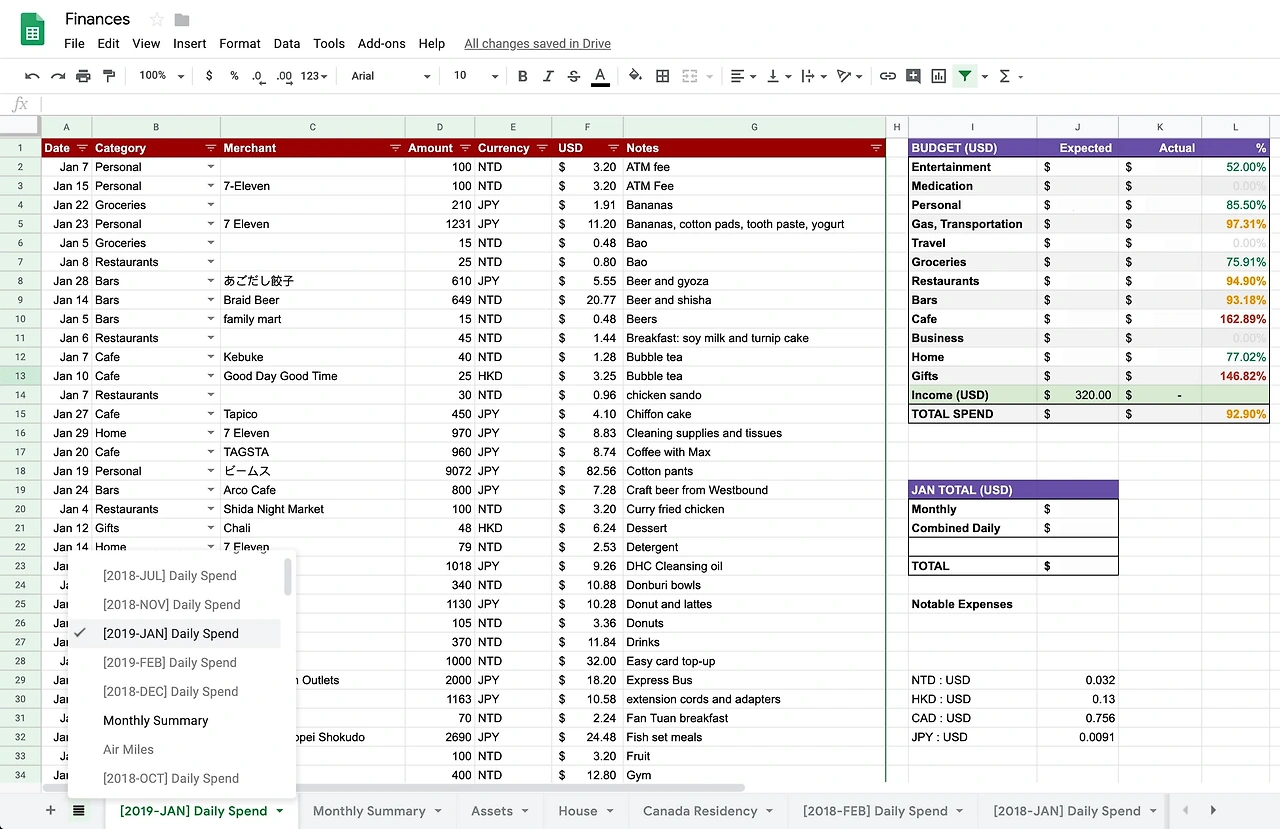Print the spreadsheet
Viewport: 1280px width, 829px height.
(83, 76)
